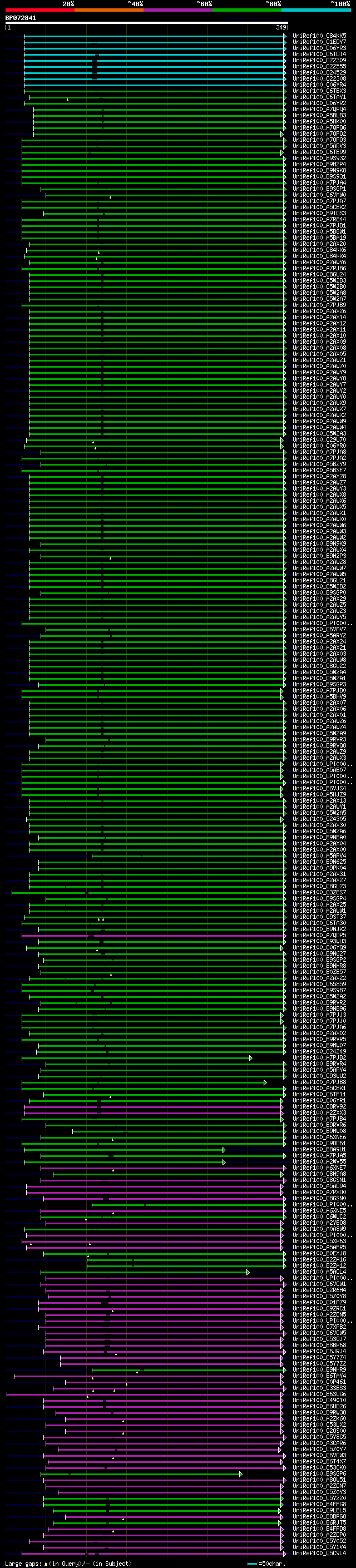
Task: Select label UniRef100_A2AX13
Action: (319, 800)
